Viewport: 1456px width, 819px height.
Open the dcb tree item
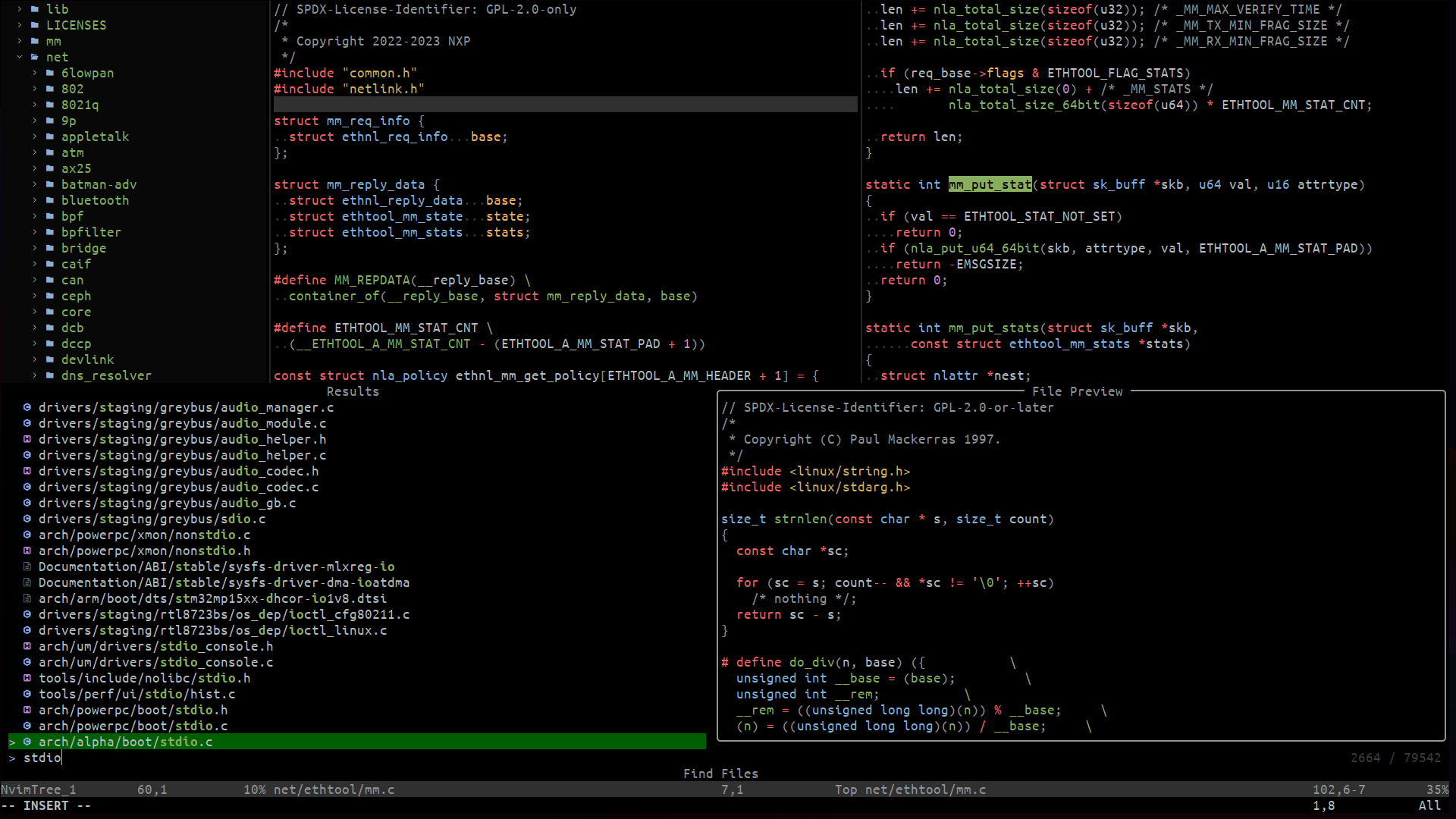73,328
